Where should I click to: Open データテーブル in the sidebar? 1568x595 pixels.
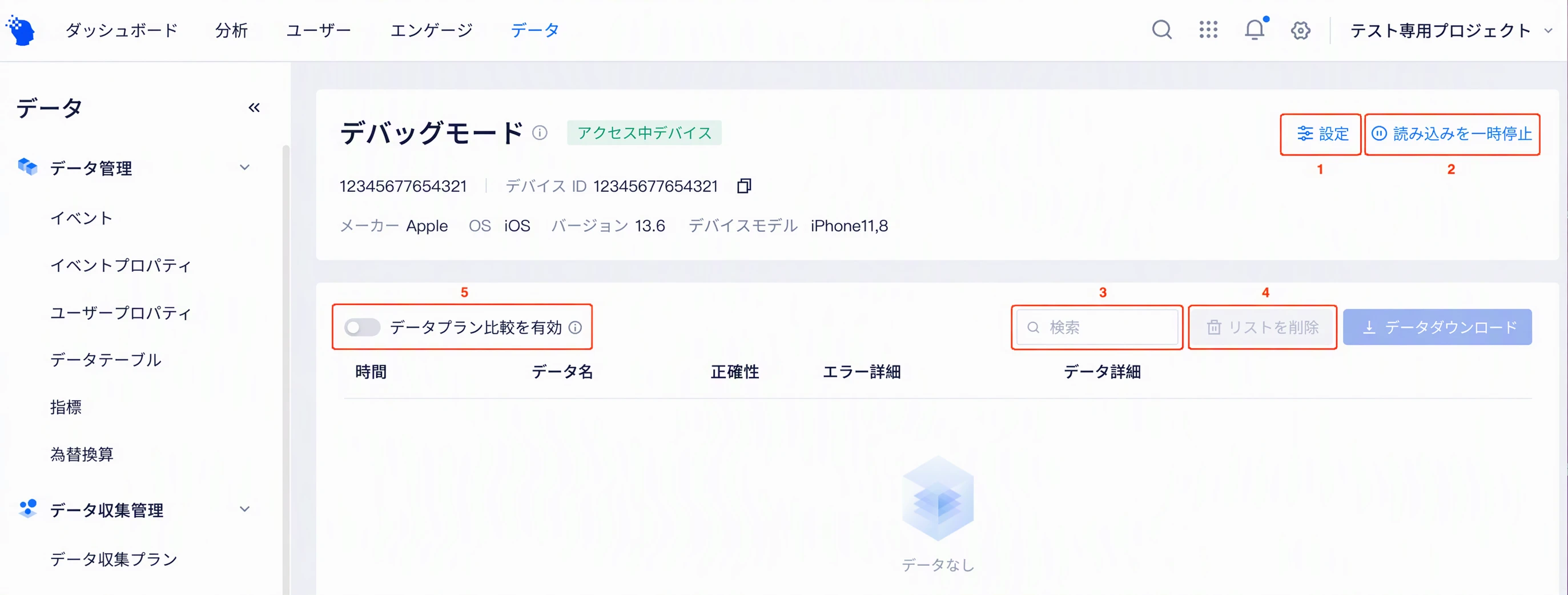[x=105, y=360]
